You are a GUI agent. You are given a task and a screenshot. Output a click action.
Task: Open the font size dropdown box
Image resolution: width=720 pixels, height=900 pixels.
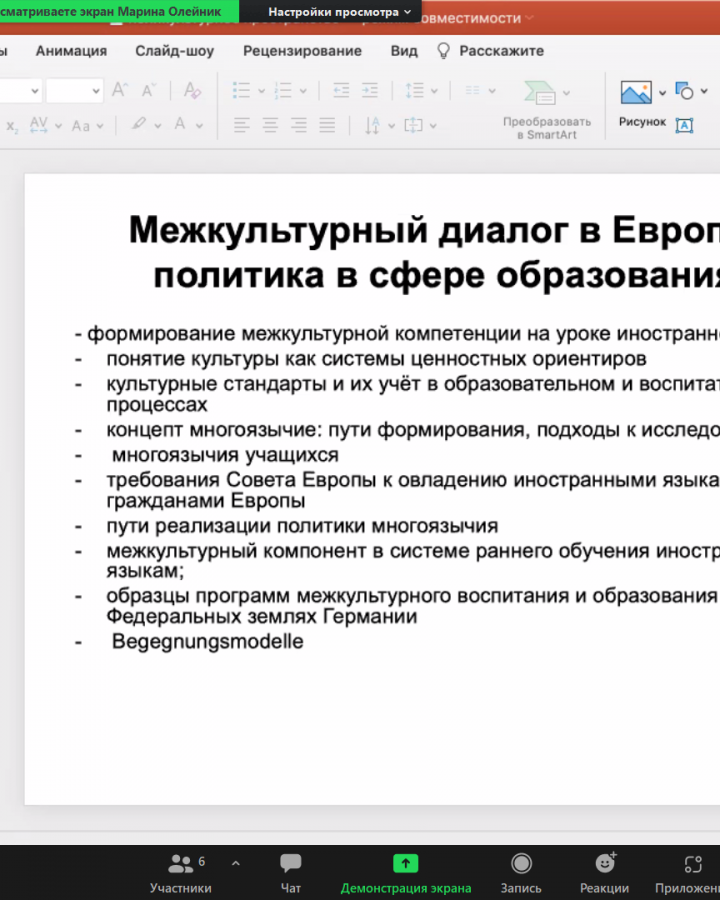pyautogui.click(x=74, y=91)
